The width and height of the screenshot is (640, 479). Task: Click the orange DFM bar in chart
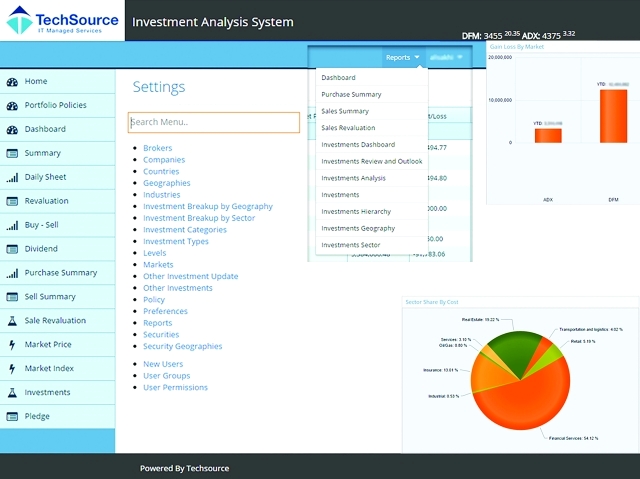click(613, 116)
